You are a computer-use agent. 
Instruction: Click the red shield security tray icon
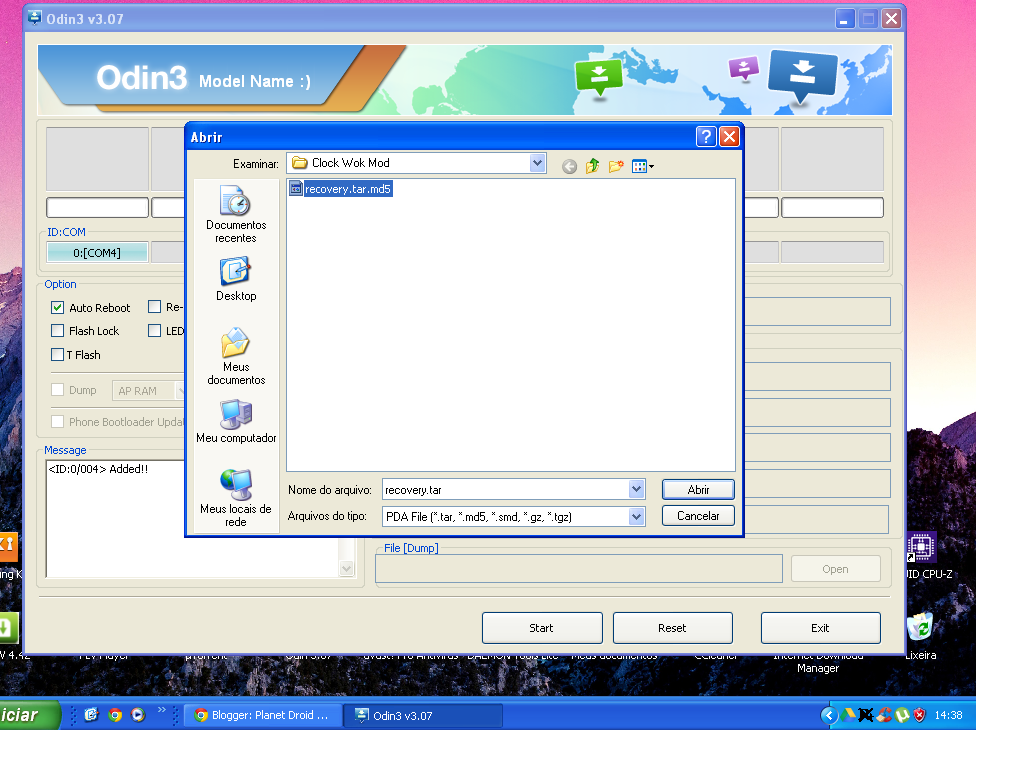click(x=920, y=715)
